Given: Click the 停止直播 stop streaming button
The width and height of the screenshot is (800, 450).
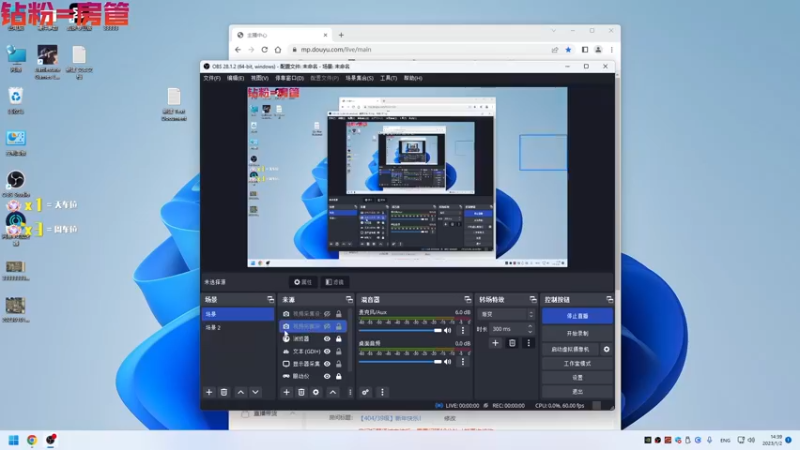Looking at the screenshot, I should [577, 316].
